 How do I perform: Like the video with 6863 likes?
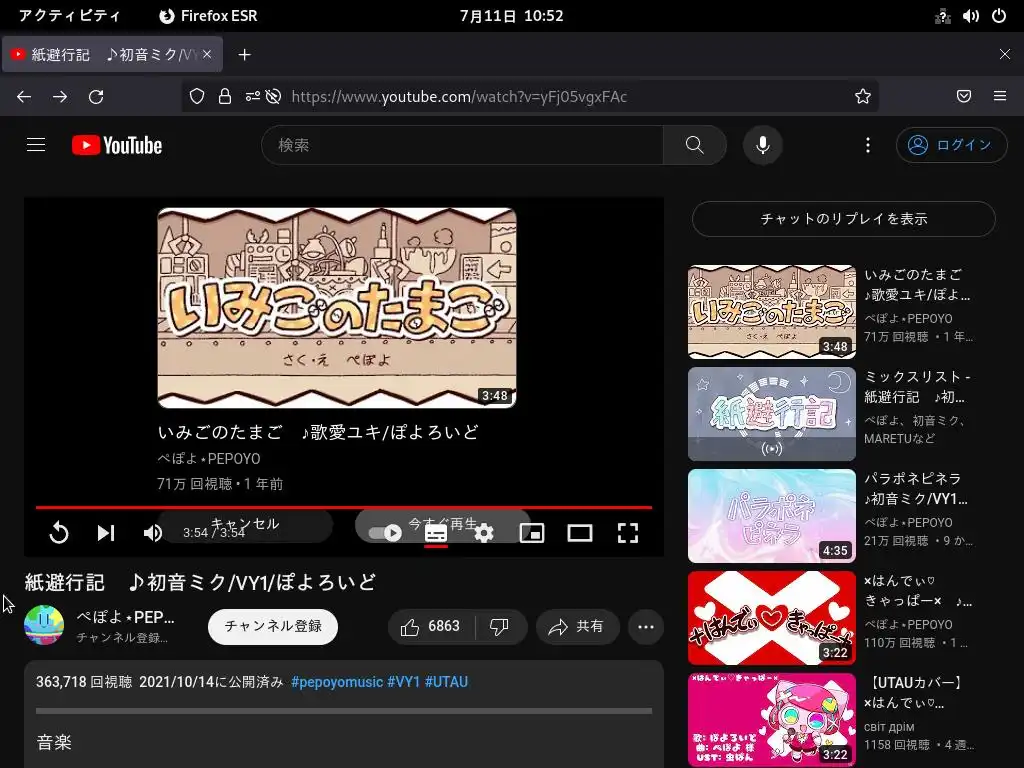(430, 627)
